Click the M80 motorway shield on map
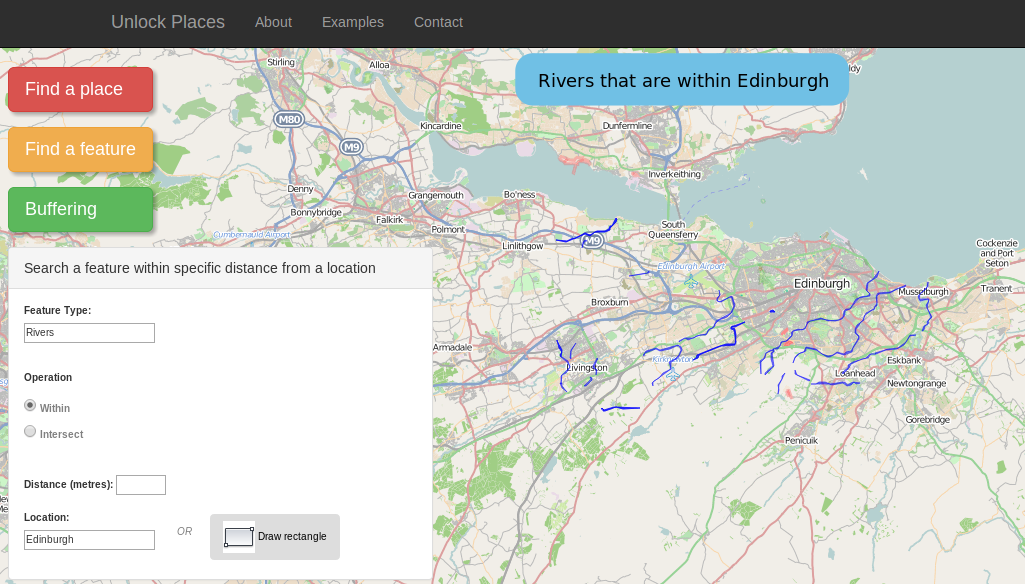Image resolution: width=1025 pixels, height=584 pixels. (289, 119)
